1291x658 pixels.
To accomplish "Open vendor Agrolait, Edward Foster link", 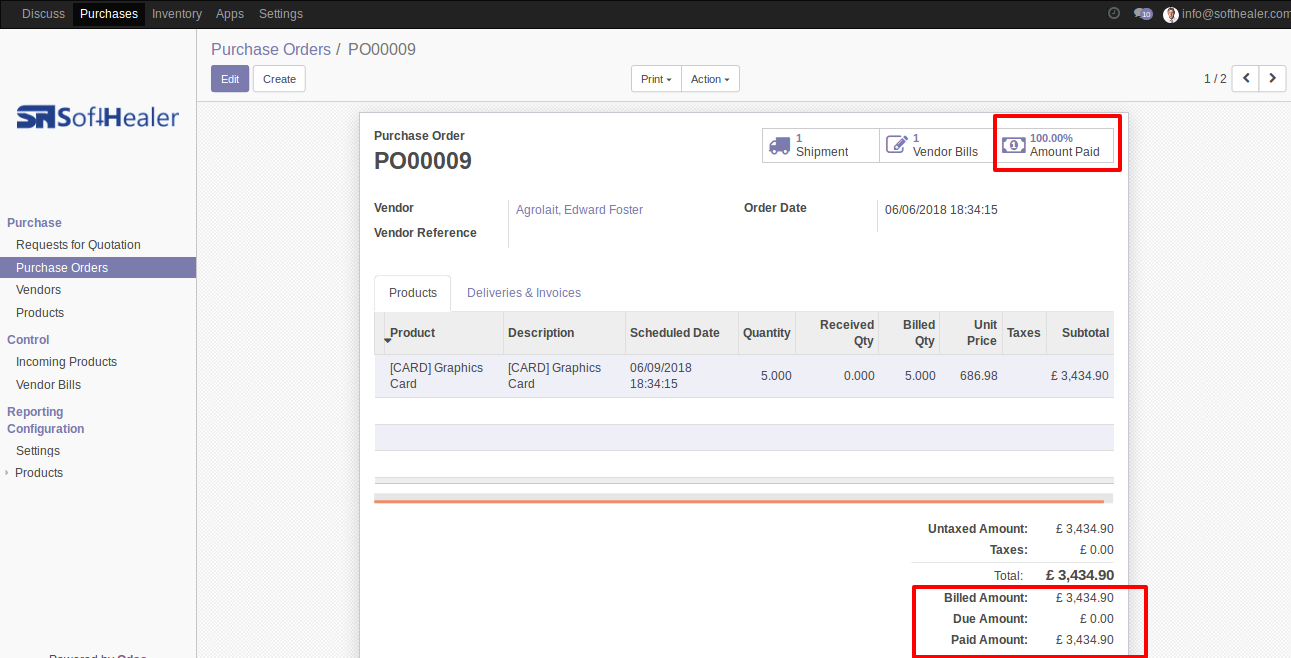I will [579, 210].
